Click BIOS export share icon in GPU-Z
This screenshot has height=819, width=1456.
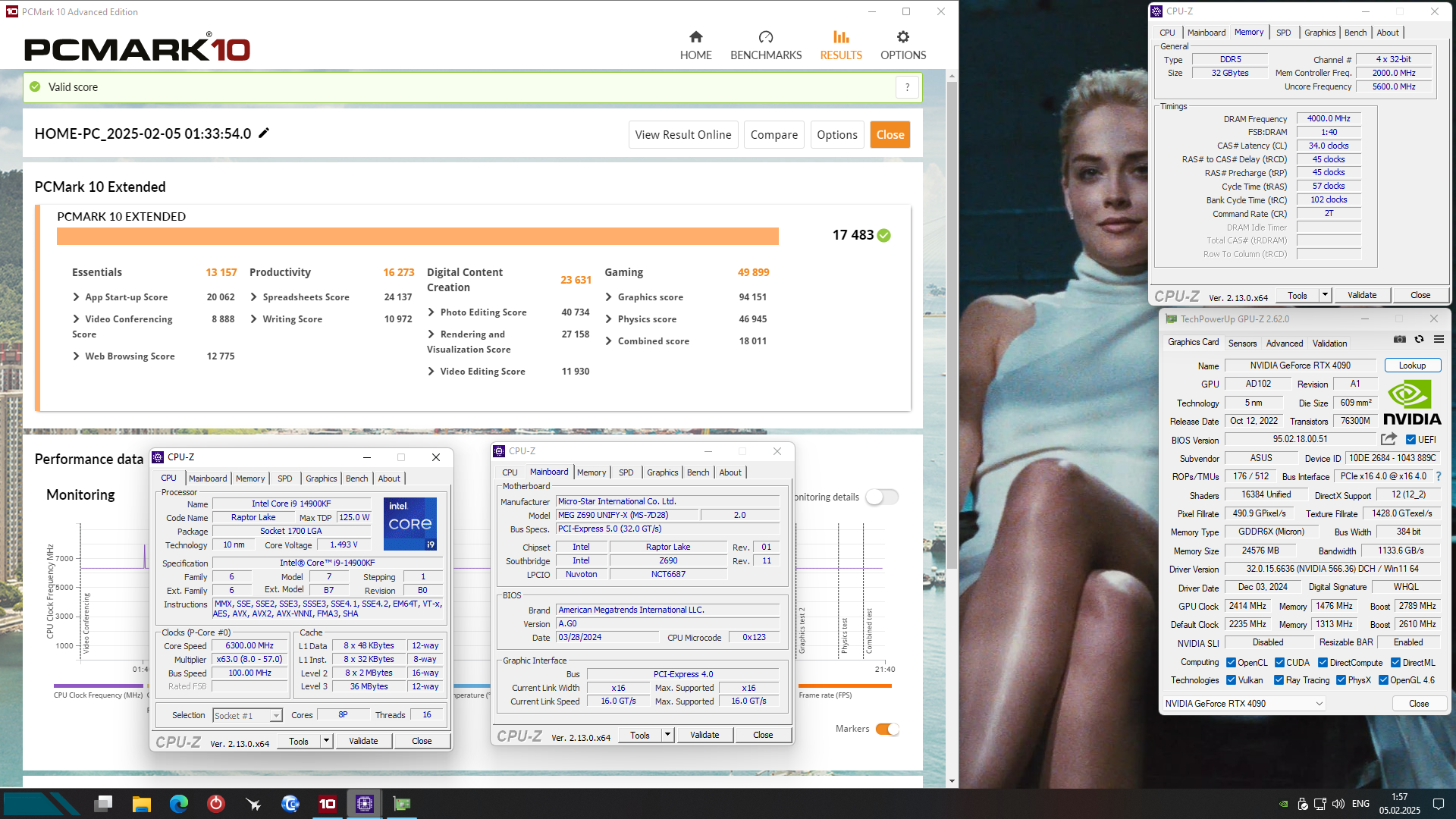pyautogui.click(x=1389, y=439)
